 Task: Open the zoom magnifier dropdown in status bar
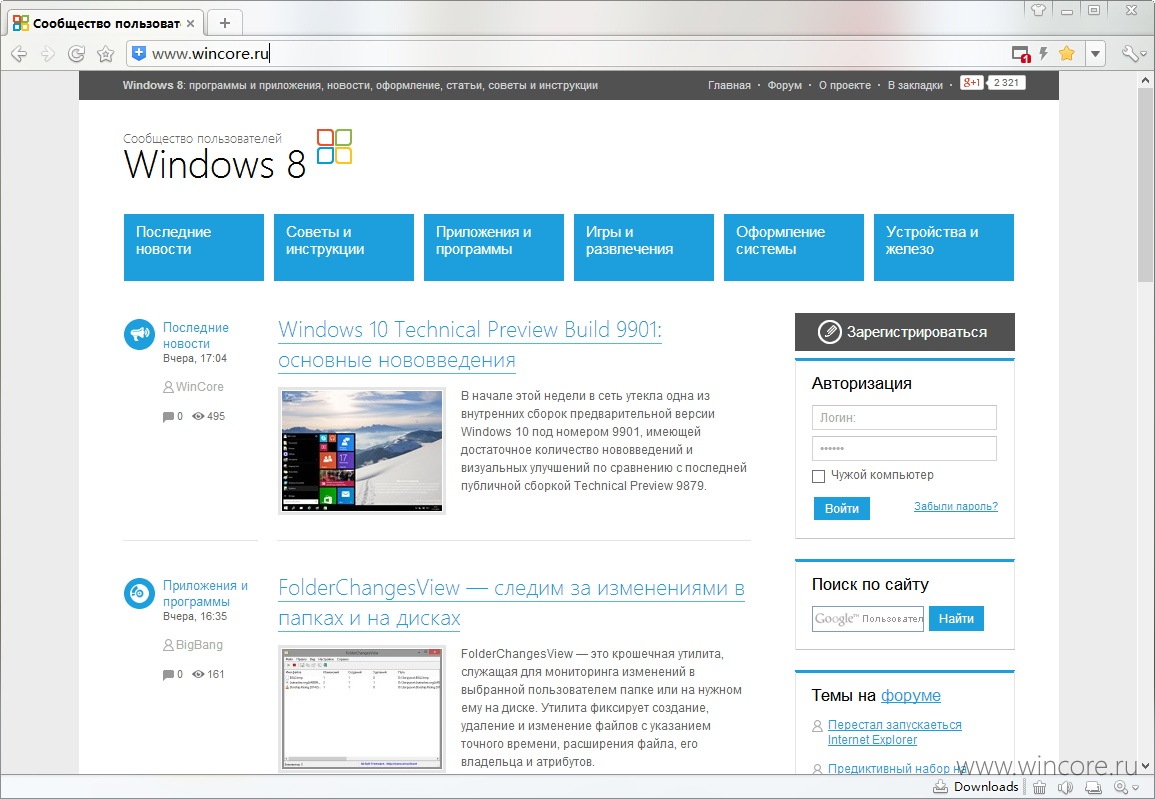(1124, 787)
